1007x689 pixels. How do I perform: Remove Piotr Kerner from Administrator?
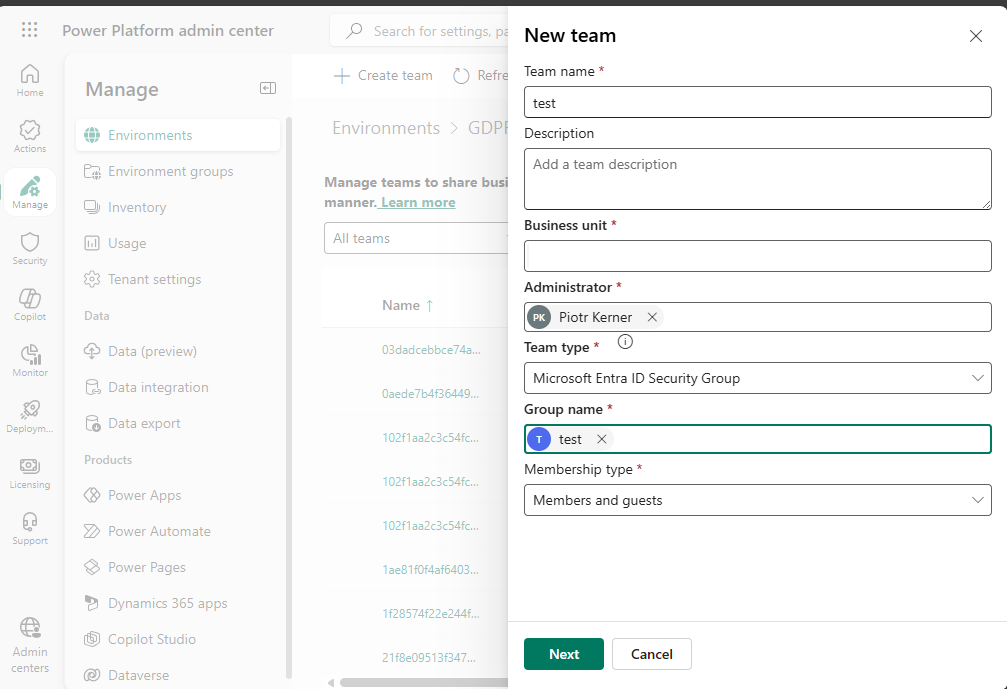(x=652, y=317)
